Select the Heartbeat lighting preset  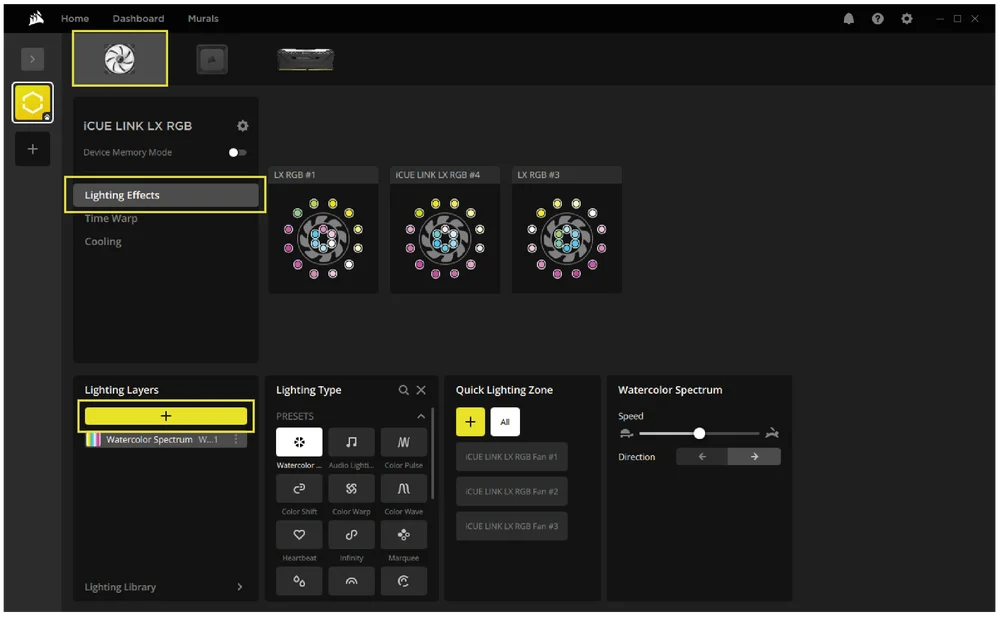click(x=299, y=535)
